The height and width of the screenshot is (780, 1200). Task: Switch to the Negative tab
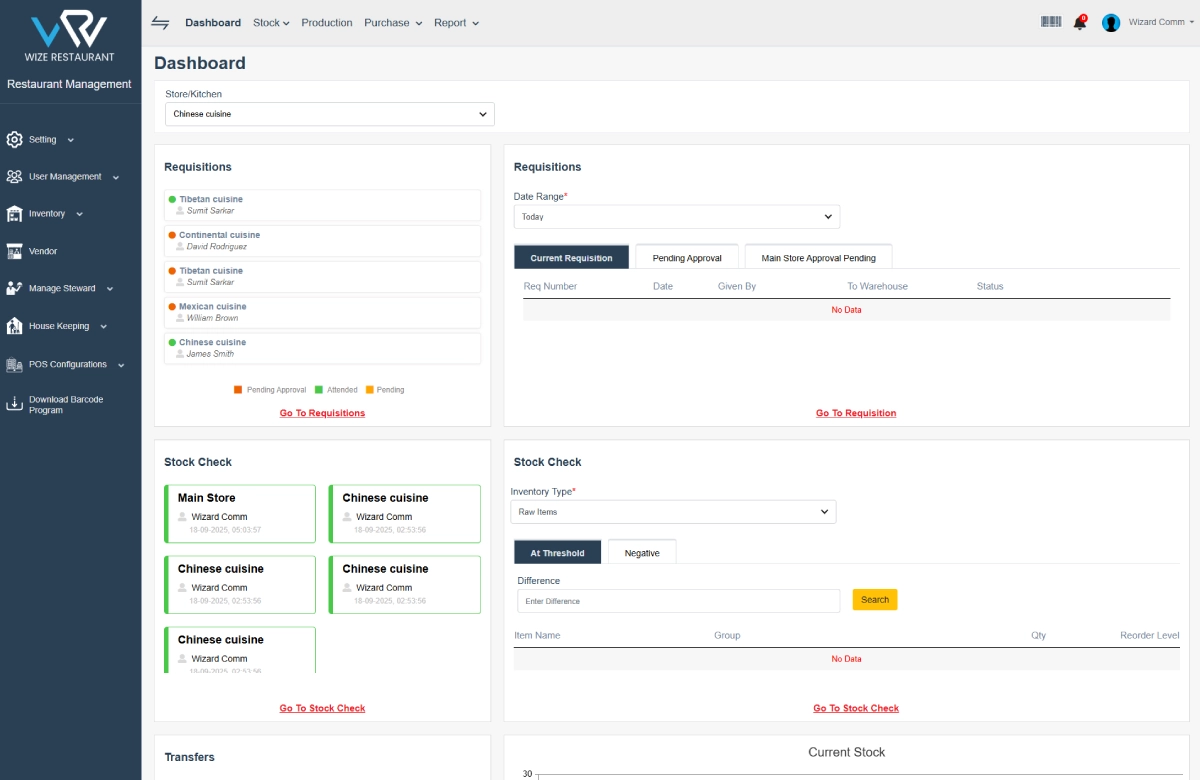tap(642, 553)
